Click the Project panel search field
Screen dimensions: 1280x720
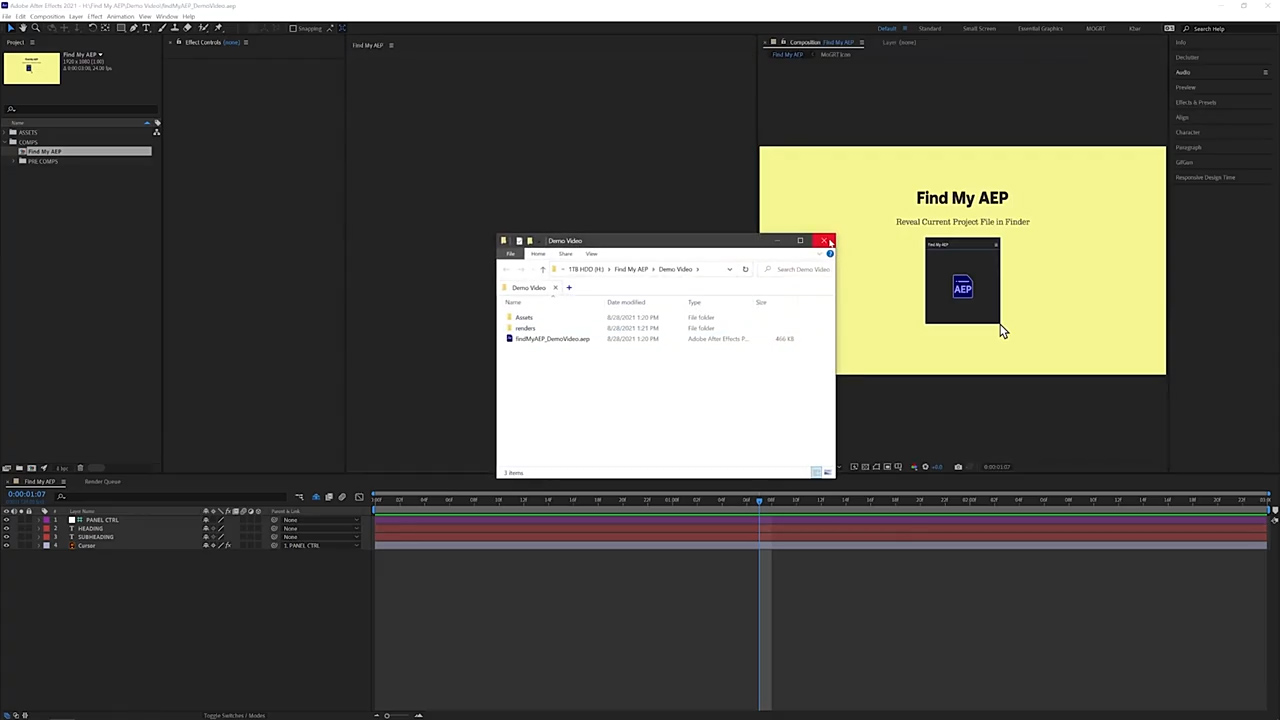pos(80,108)
